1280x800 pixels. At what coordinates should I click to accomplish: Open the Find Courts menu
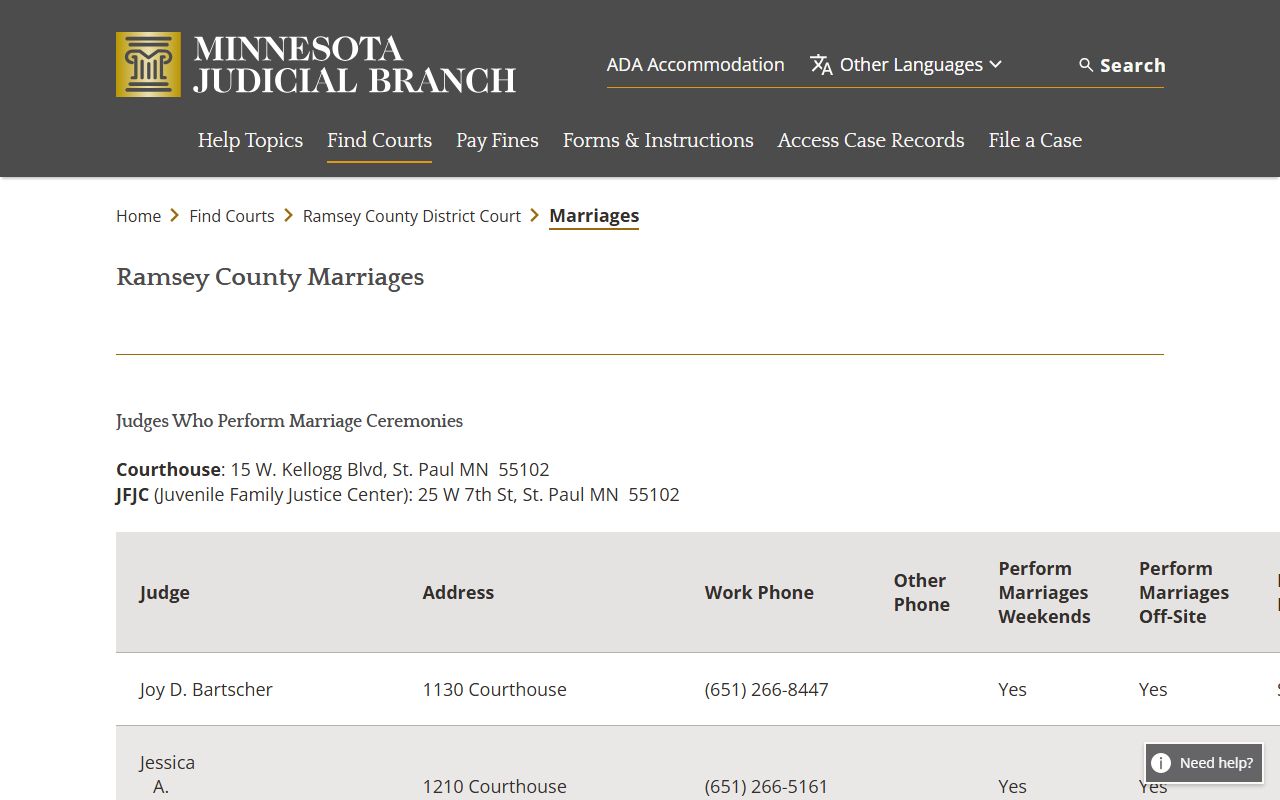point(379,140)
